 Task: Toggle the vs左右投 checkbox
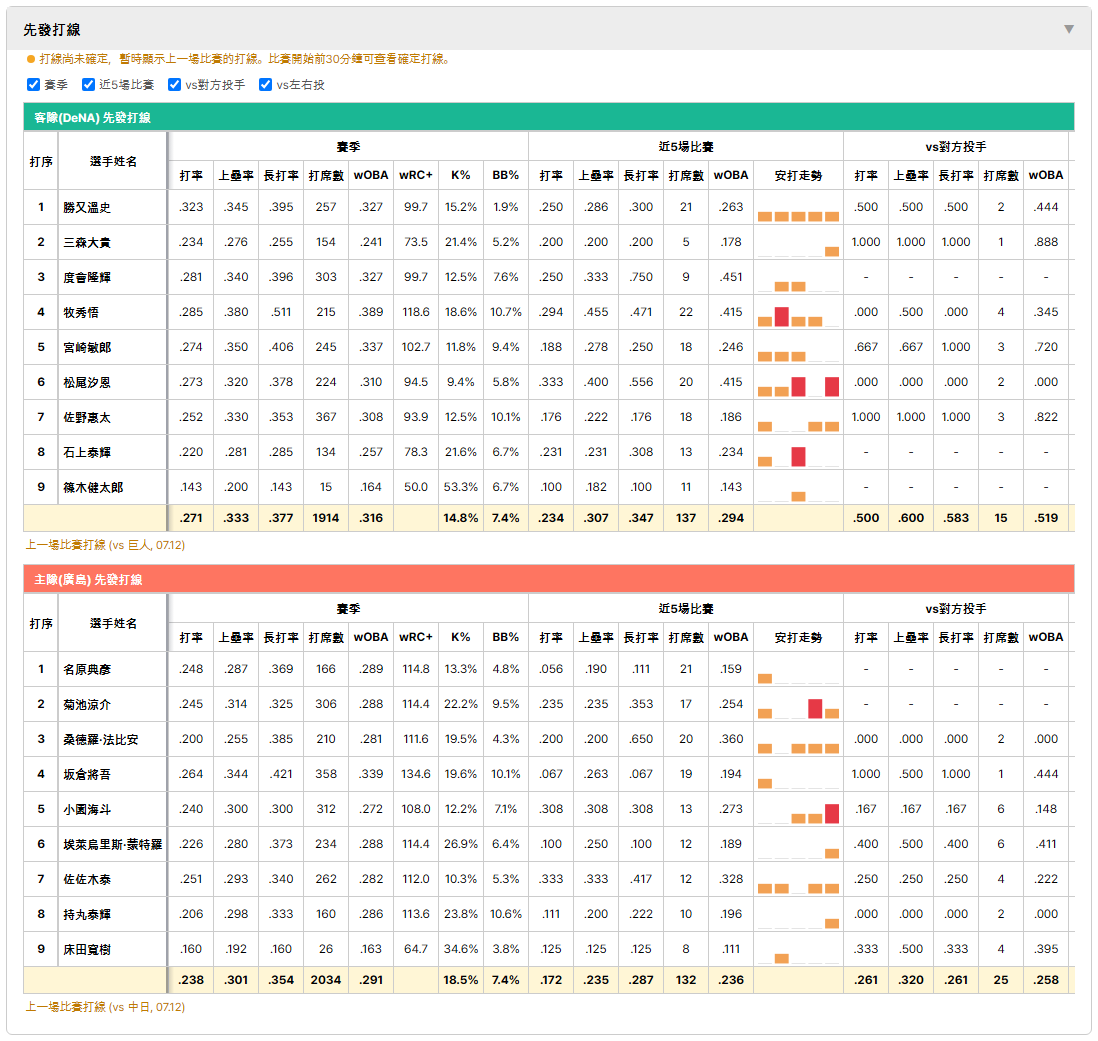tap(265, 85)
